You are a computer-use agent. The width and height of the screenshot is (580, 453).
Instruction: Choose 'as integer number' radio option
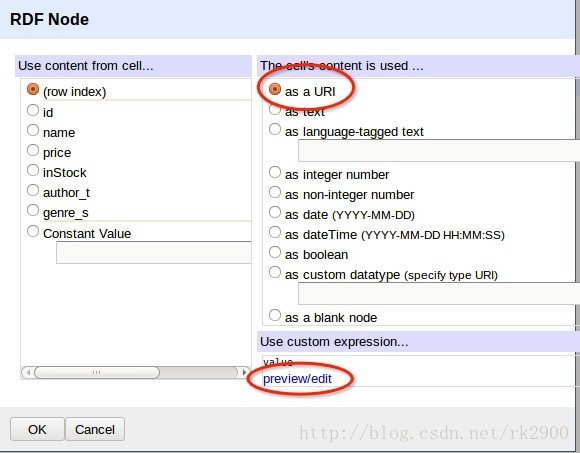click(275, 172)
